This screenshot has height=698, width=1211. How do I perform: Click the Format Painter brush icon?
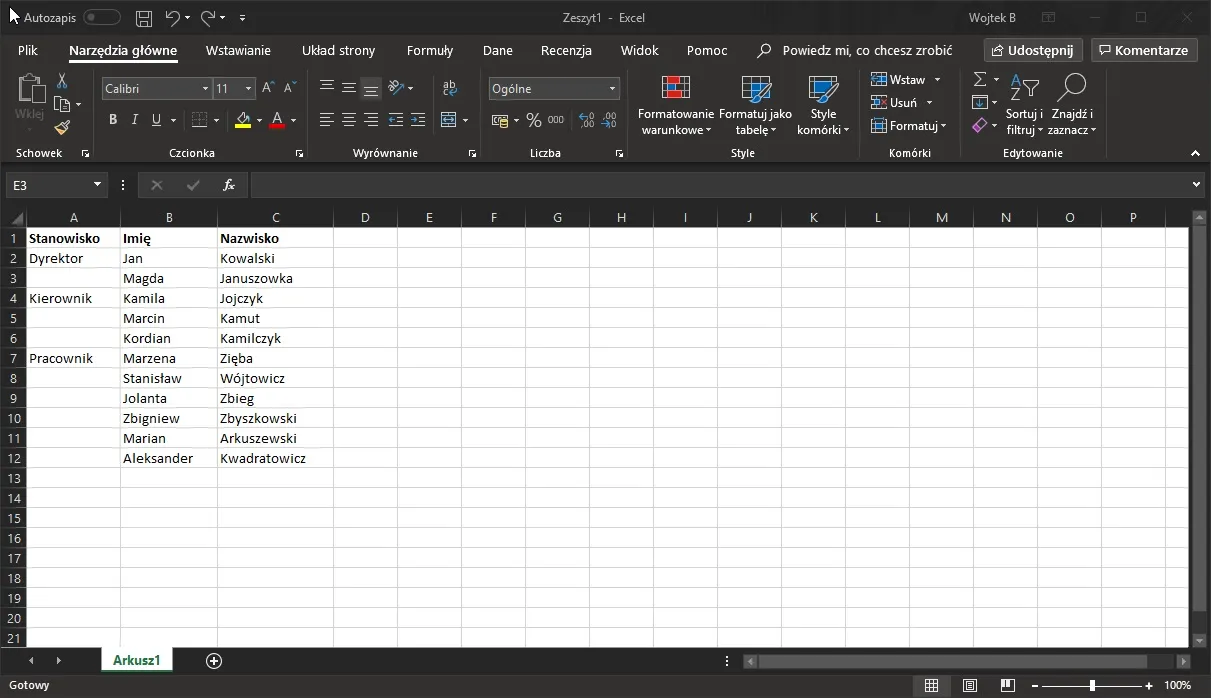(62, 127)
